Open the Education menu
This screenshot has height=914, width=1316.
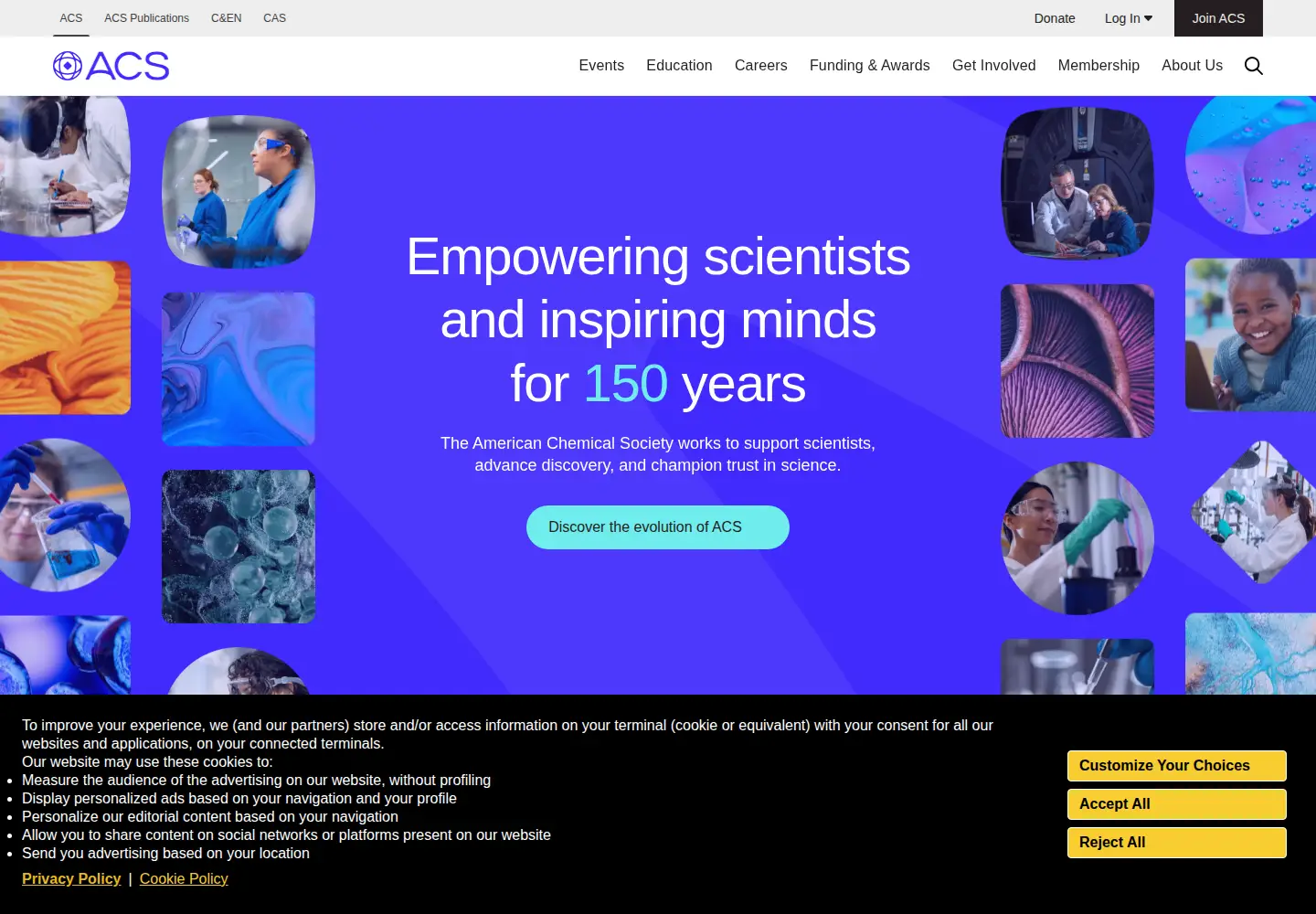[679, 66]
